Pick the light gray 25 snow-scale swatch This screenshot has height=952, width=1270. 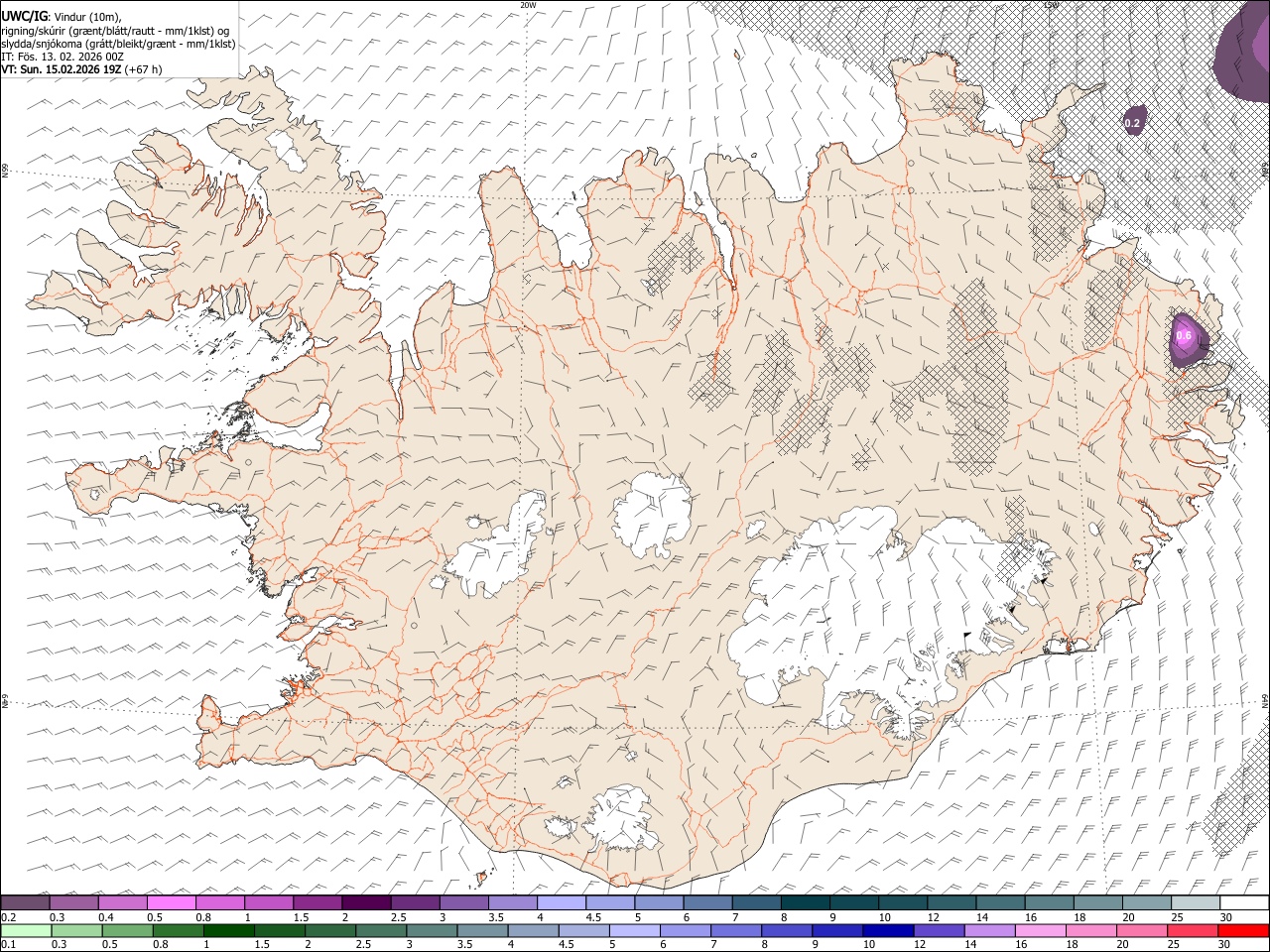[x=1197, y=903]
